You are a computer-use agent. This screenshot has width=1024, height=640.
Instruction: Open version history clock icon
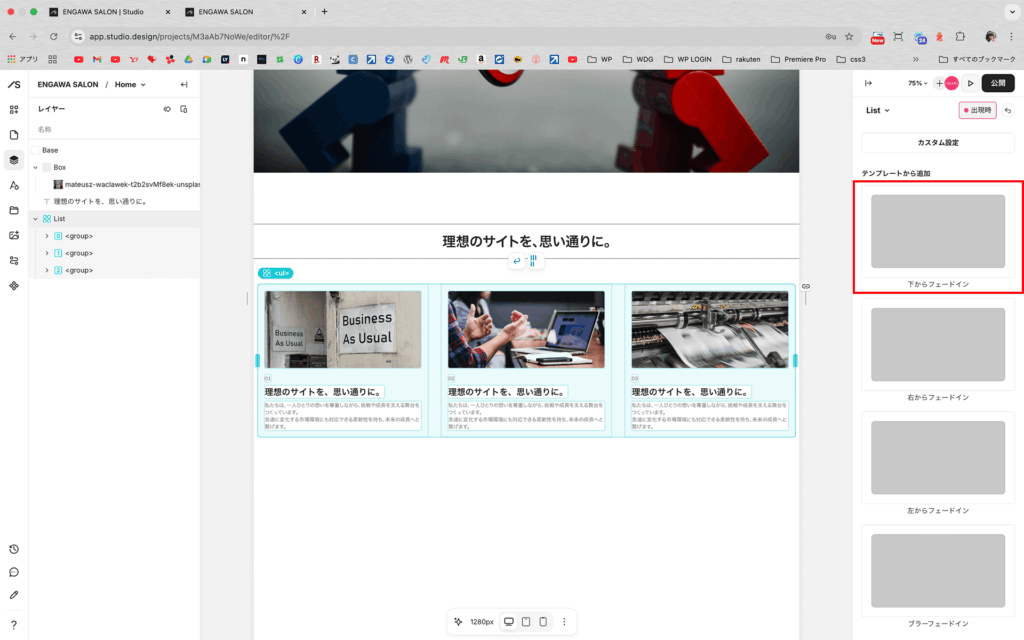(14, 549)
